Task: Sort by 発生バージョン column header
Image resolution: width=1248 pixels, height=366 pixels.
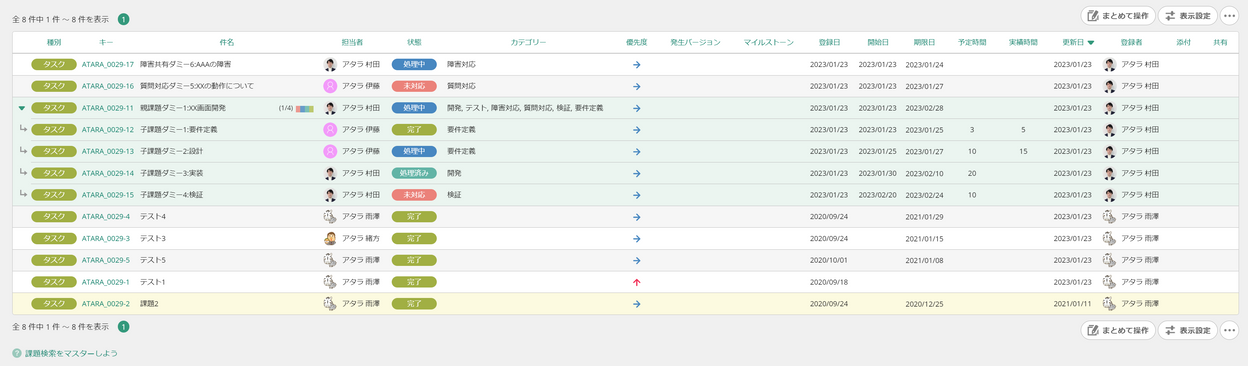Action: [x=695, y=42]
